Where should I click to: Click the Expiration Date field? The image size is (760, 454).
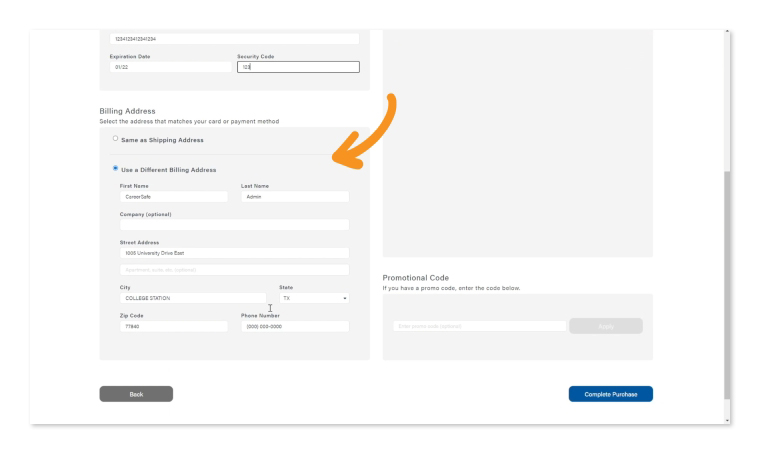171,67
